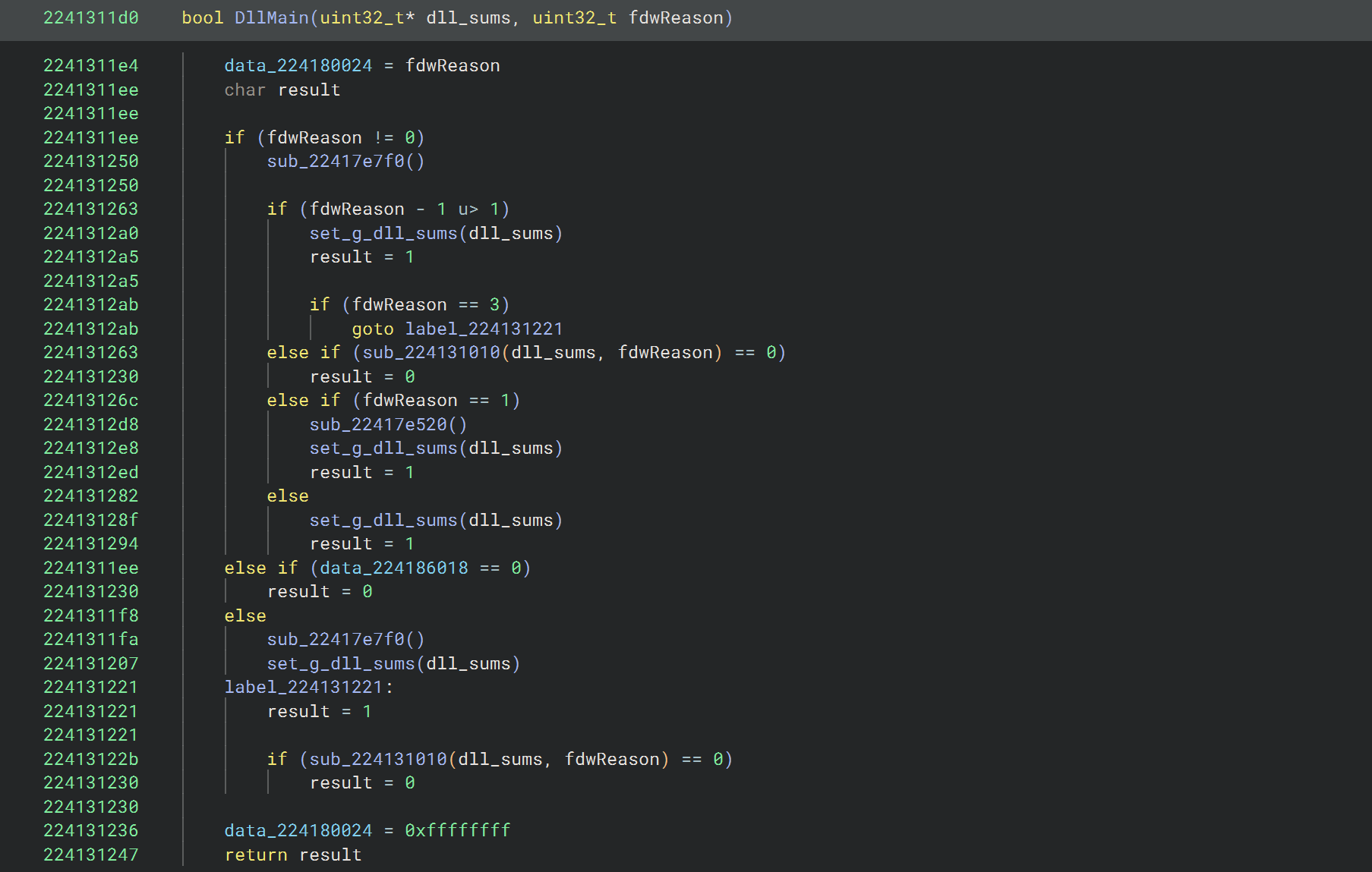This screenshot has height=872, width=1372.
Task: Click the data_224180024 global variable
Action: tap(298, 65)
